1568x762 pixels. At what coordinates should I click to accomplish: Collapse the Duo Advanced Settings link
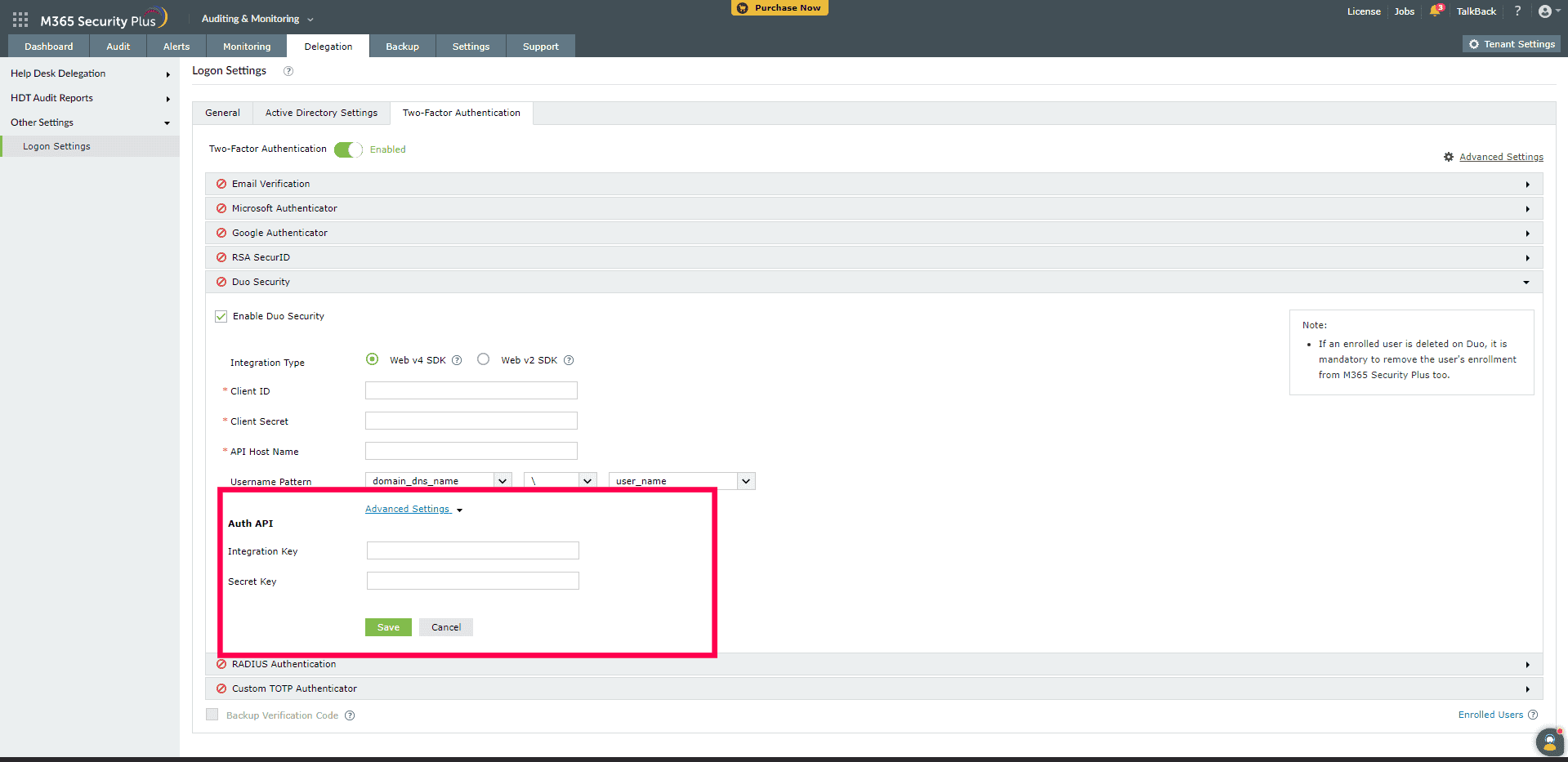413,510
